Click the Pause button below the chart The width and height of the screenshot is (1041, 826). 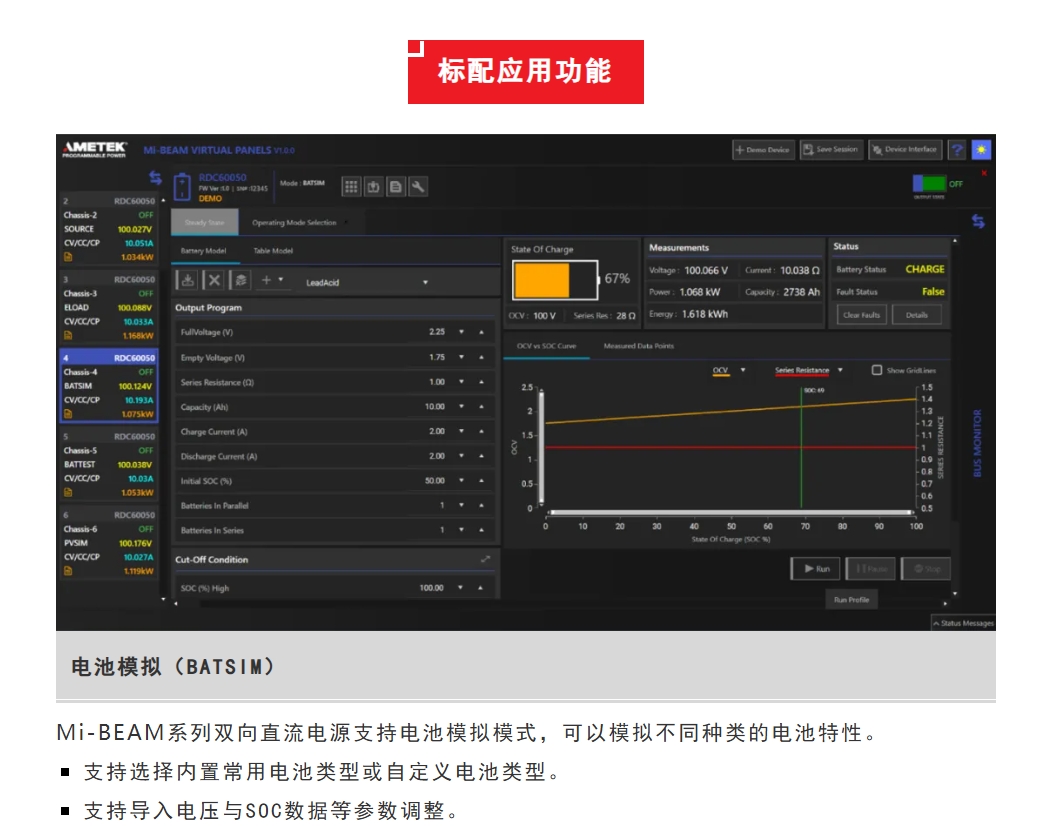click(870, 568)
